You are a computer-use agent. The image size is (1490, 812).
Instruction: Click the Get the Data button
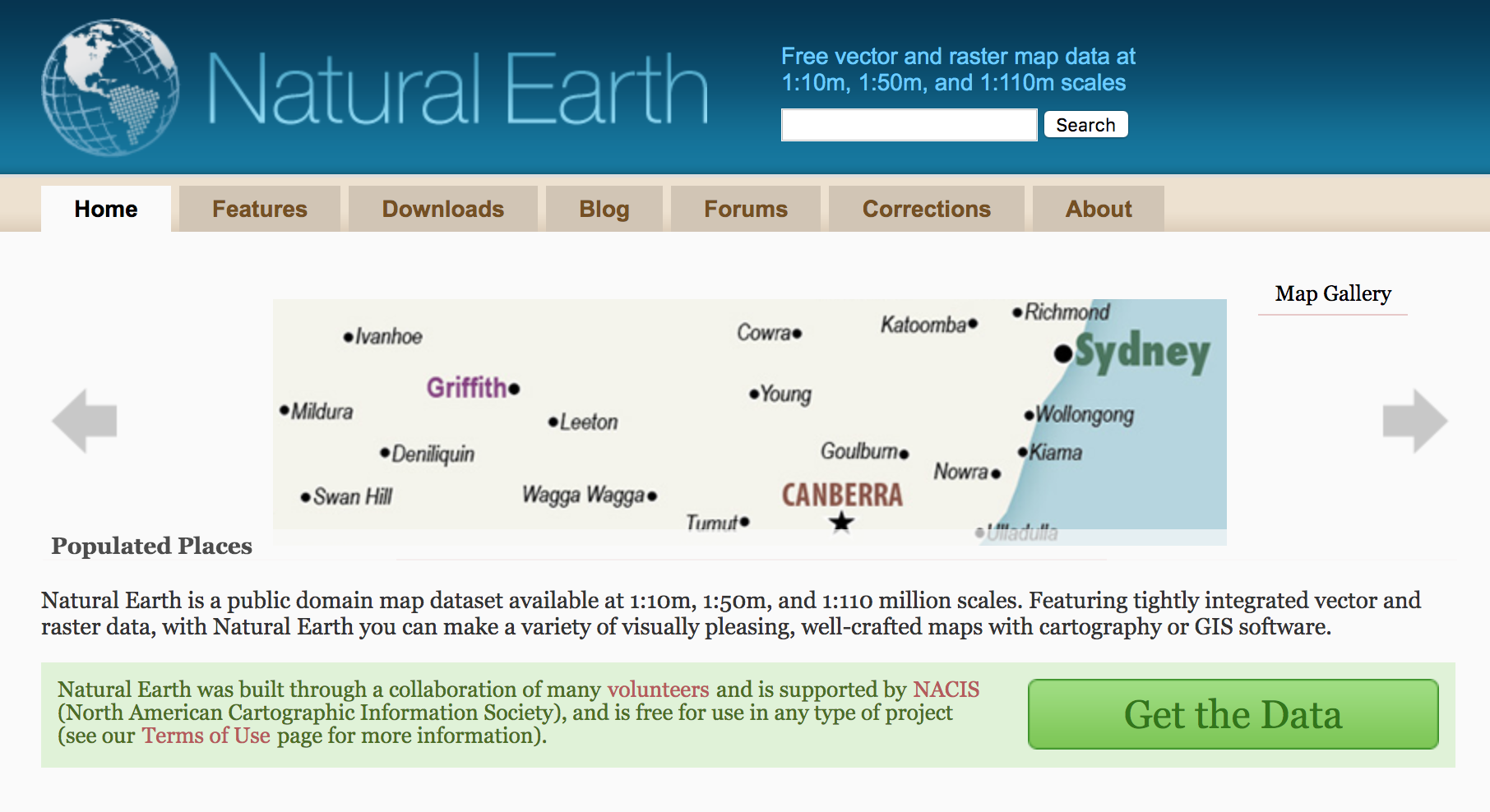1233,714
